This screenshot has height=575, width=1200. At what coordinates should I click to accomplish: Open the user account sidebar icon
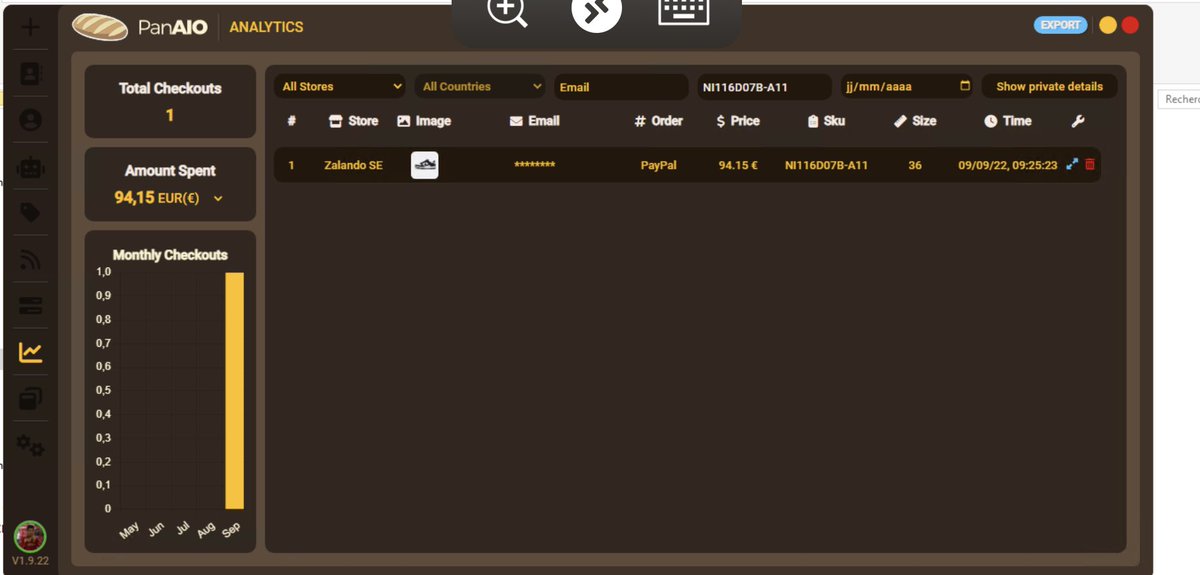(31, 119)
